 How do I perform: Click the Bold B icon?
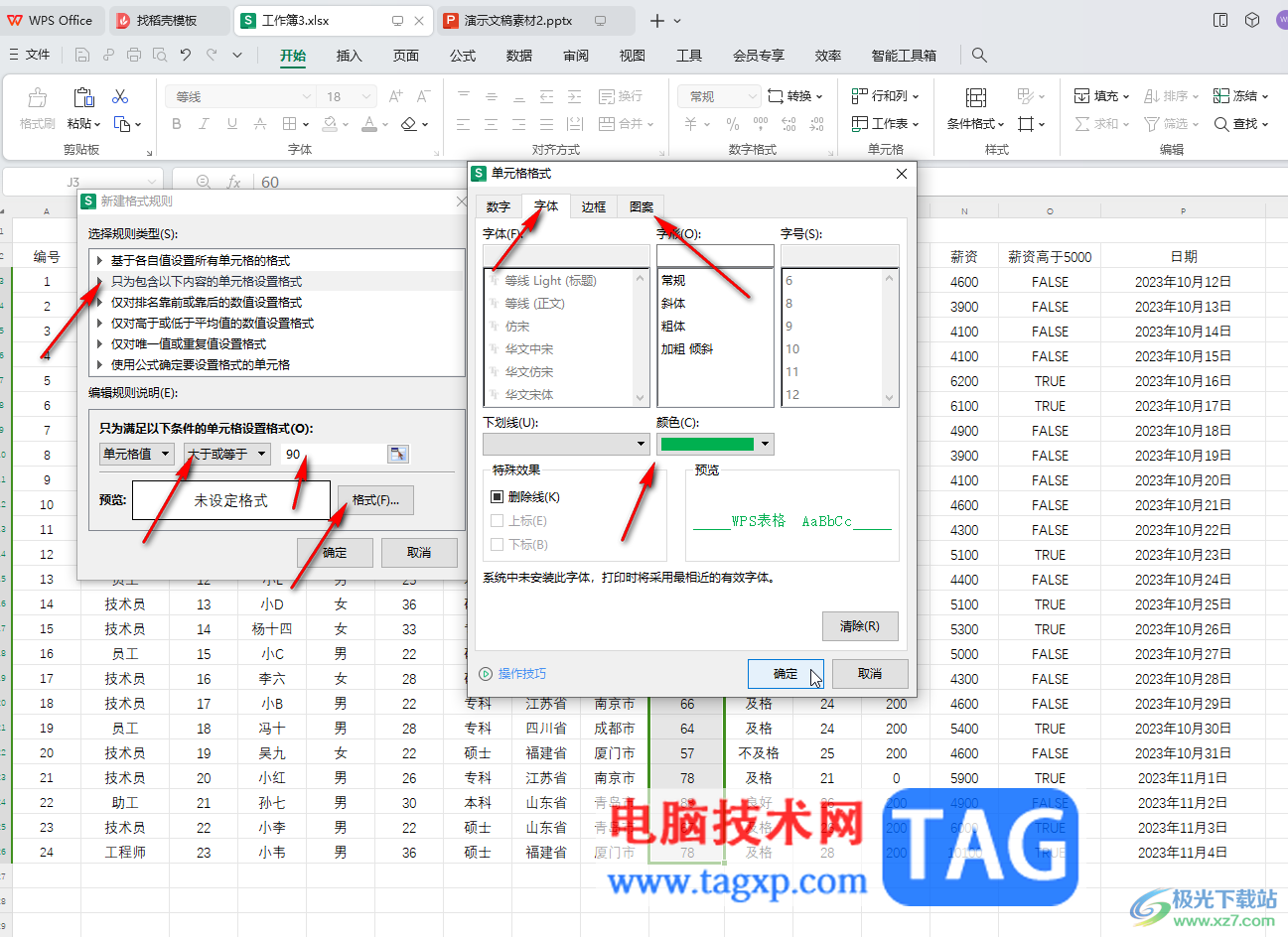[x=177, y=124]
